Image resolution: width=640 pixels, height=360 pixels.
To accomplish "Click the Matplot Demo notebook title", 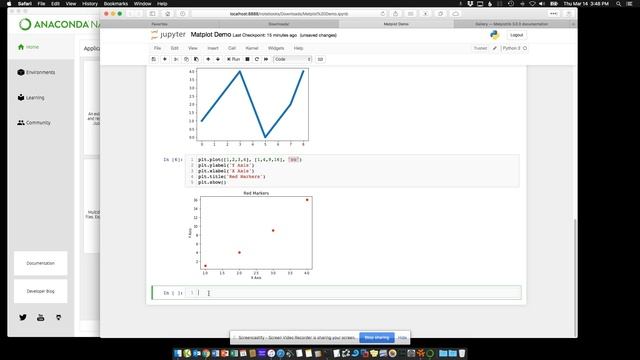I will tap(211, 35).
